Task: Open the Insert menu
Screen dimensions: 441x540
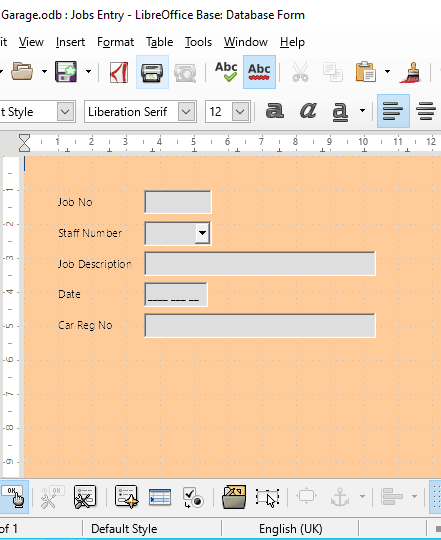Action: pyautogui.click(x=70, y=42)
